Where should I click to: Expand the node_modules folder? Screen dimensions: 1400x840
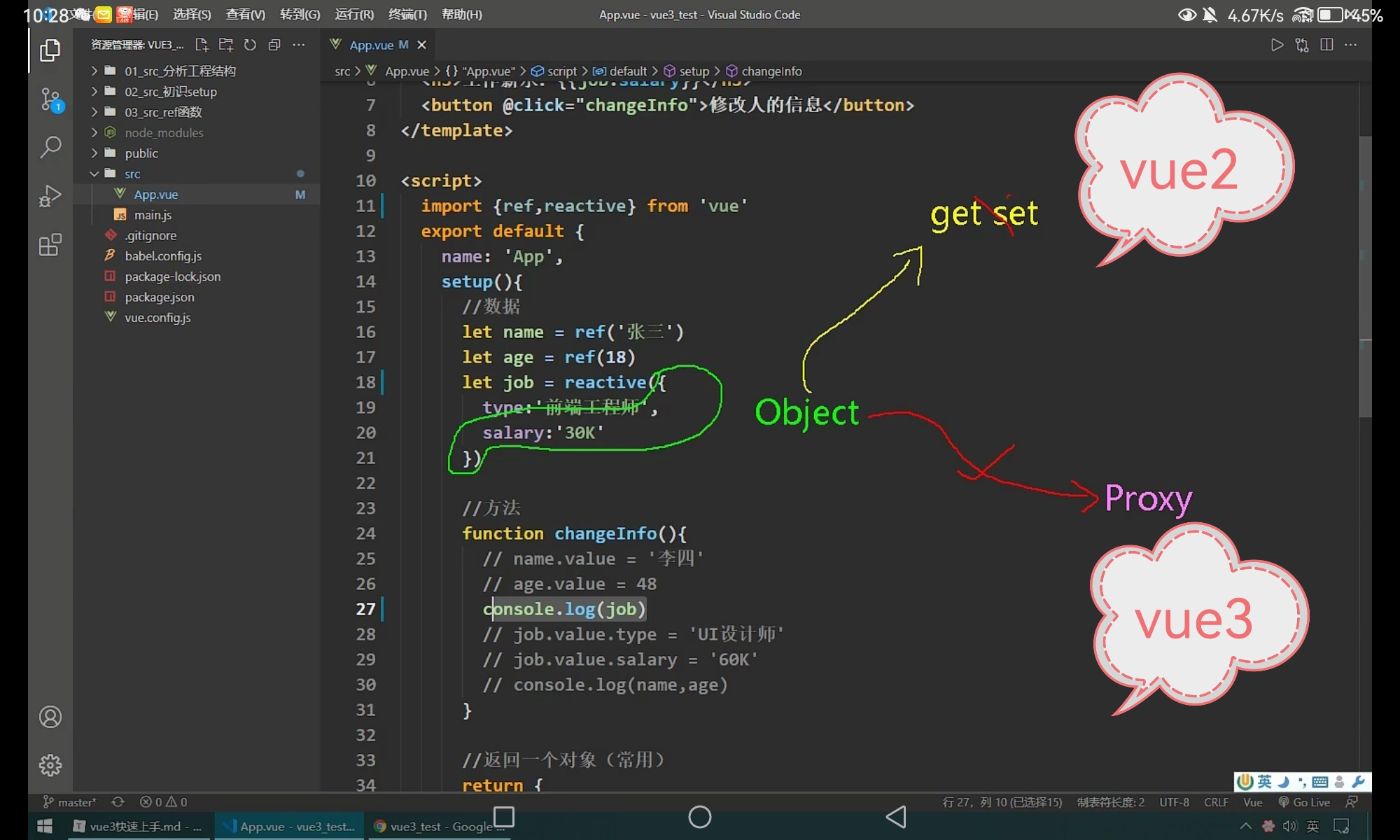[x=164, y=132]
